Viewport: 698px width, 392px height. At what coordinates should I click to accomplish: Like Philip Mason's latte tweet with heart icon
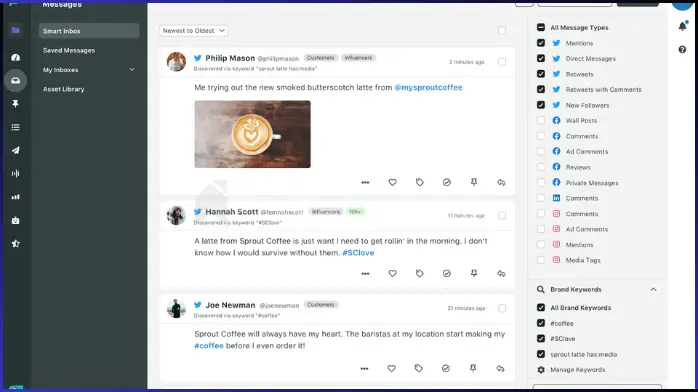pos(392,182)
